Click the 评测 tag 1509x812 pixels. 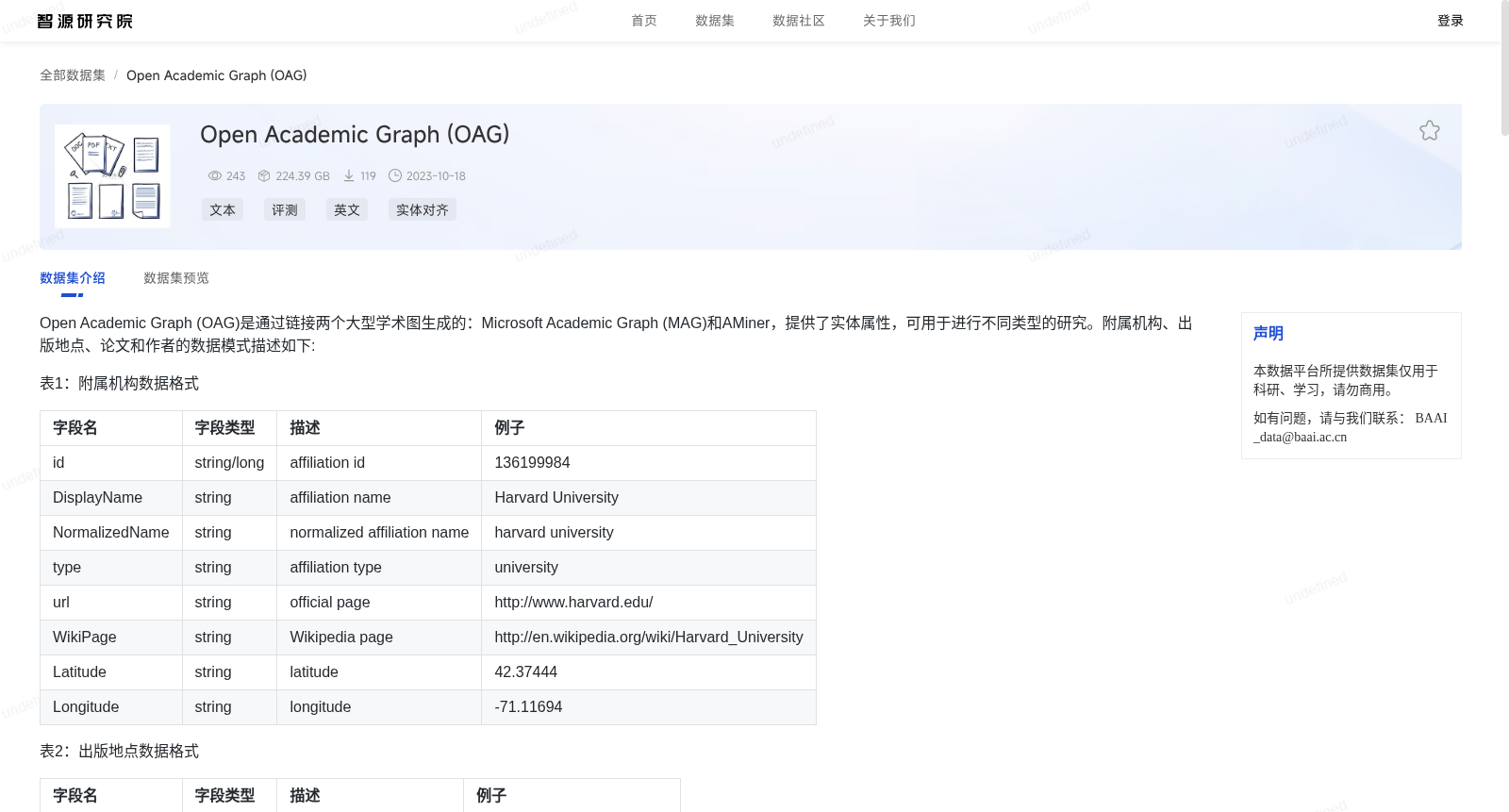pos(285,209)
